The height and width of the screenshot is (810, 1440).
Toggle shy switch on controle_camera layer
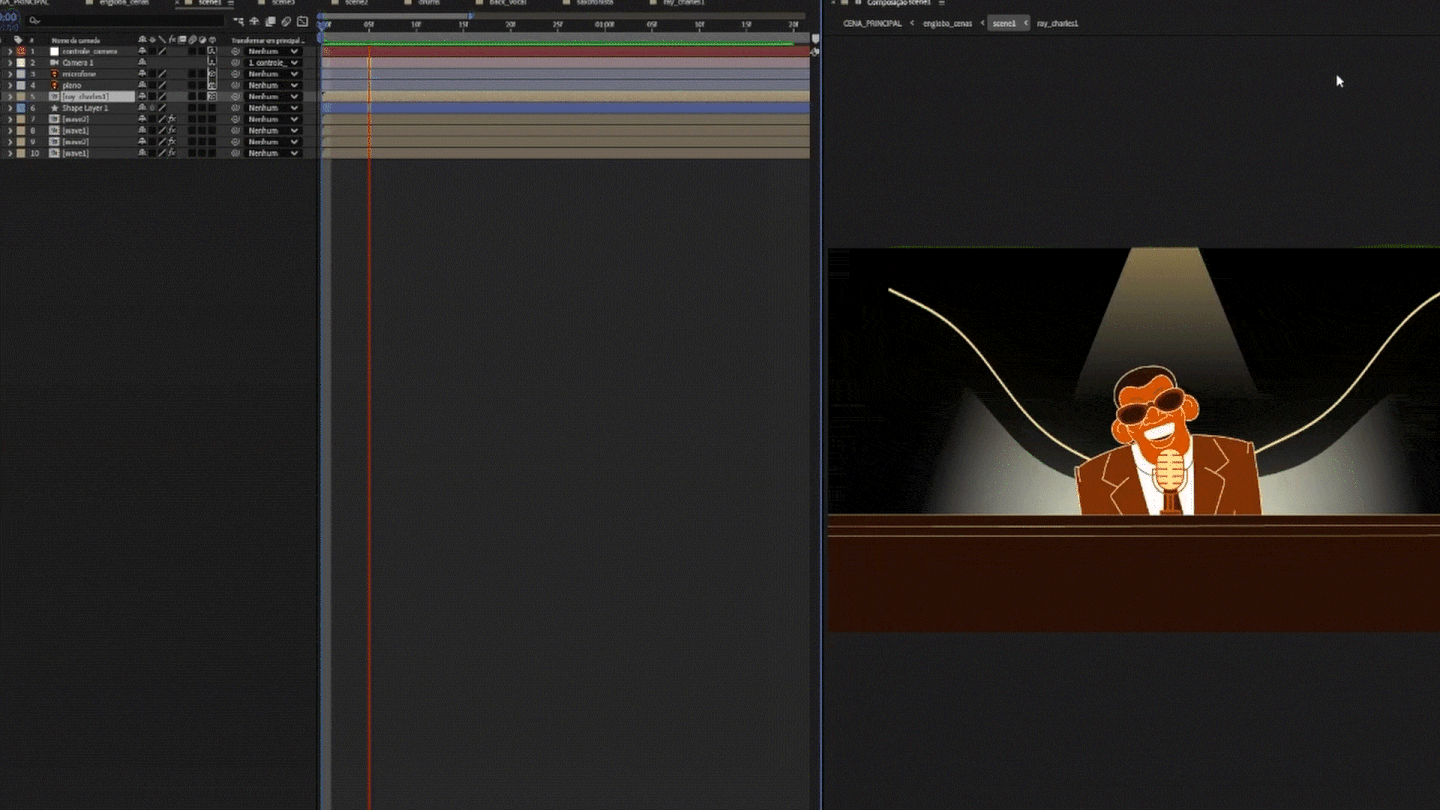[x=142, y=51]
